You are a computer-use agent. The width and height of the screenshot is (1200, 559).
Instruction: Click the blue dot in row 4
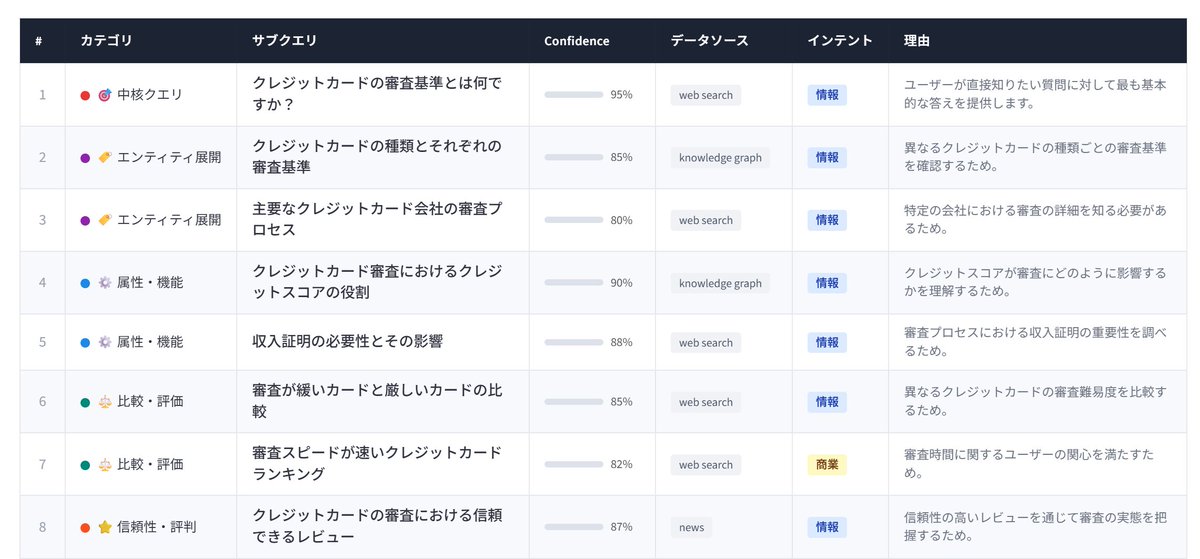[85, 283]
